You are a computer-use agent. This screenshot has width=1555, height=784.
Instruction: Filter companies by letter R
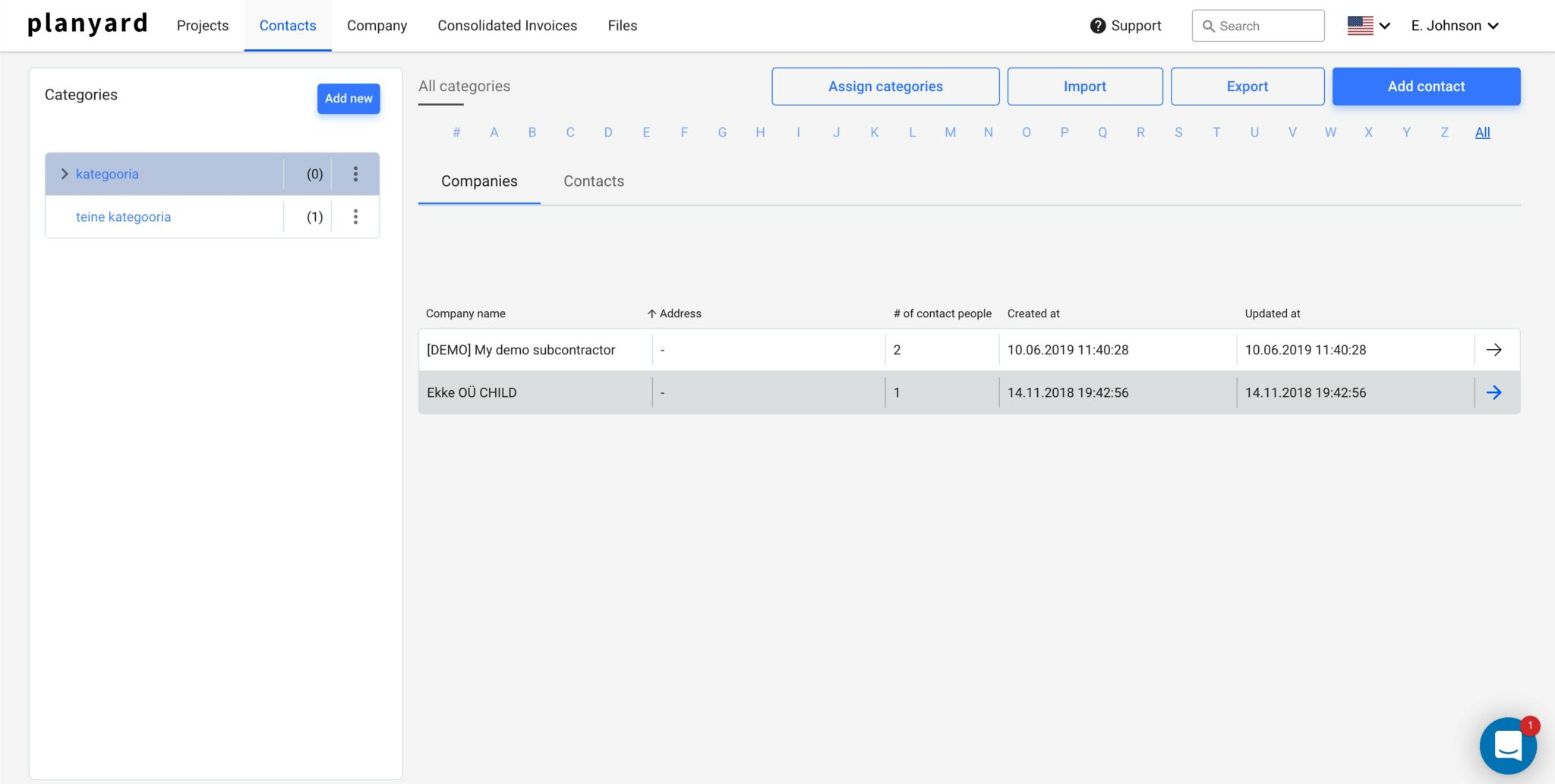[x=1140, y=132]
